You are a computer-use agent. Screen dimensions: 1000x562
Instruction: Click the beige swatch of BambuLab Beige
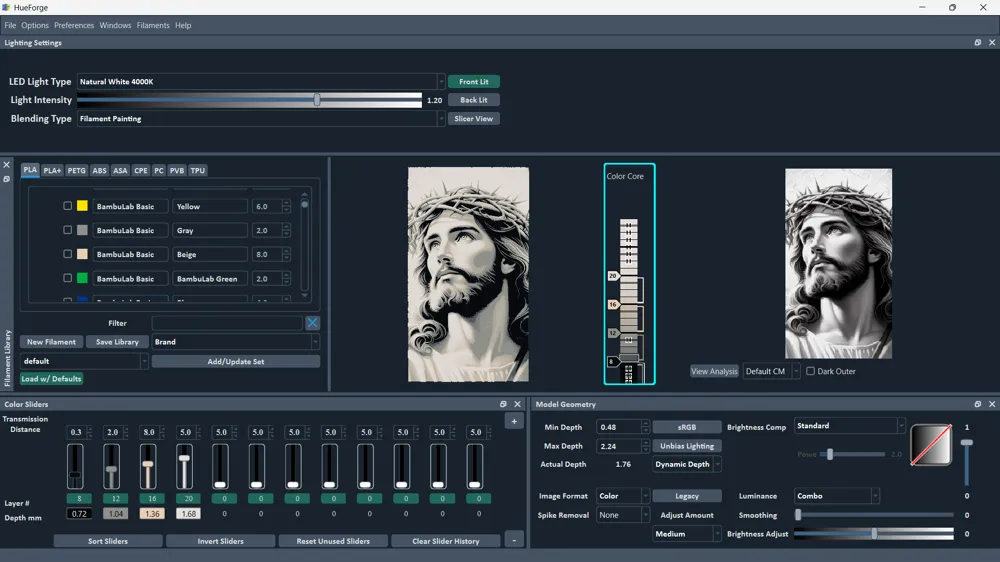[x=82, y=254]
